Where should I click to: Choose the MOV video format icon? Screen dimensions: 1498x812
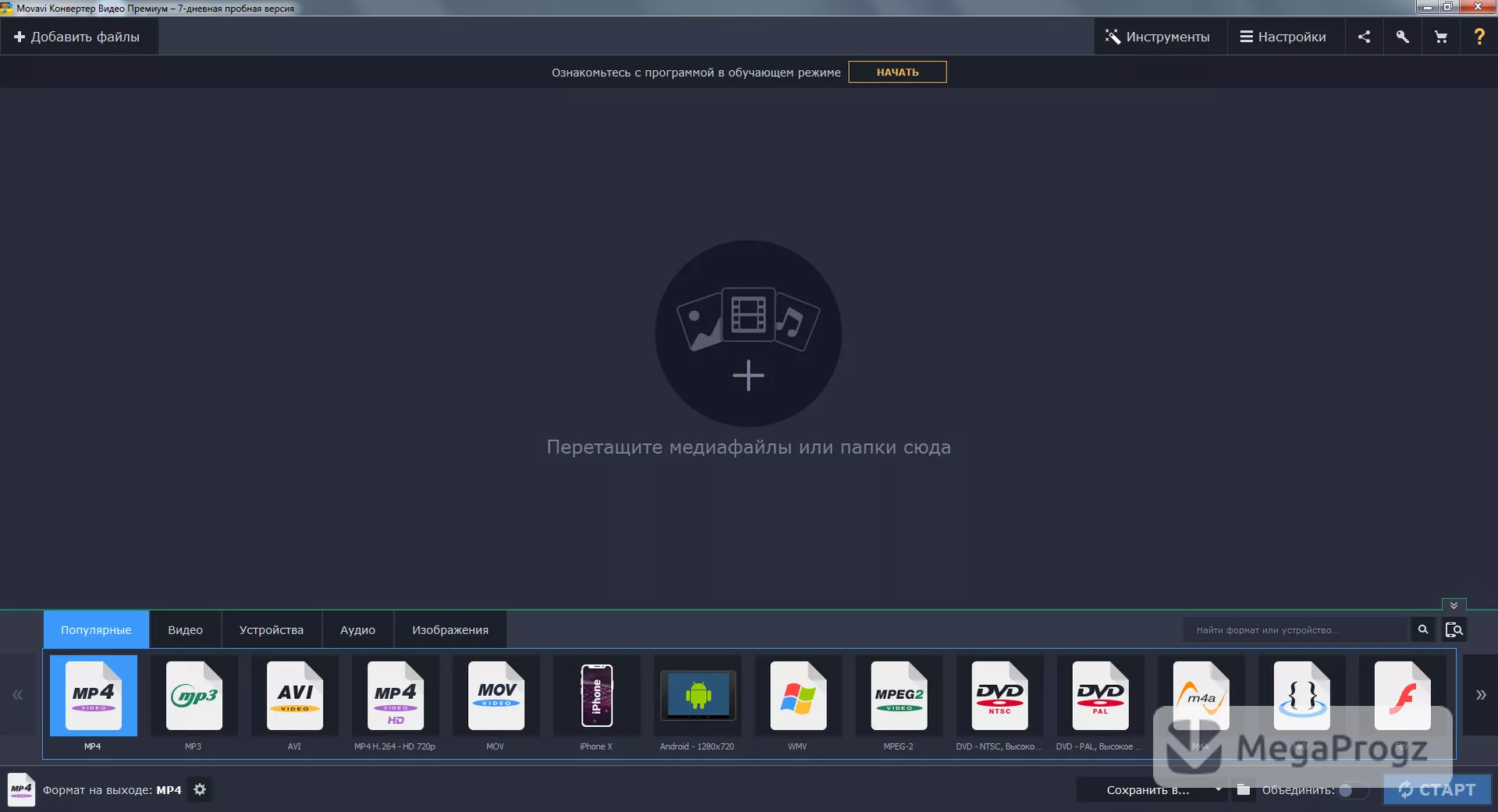tap(496, 696)
